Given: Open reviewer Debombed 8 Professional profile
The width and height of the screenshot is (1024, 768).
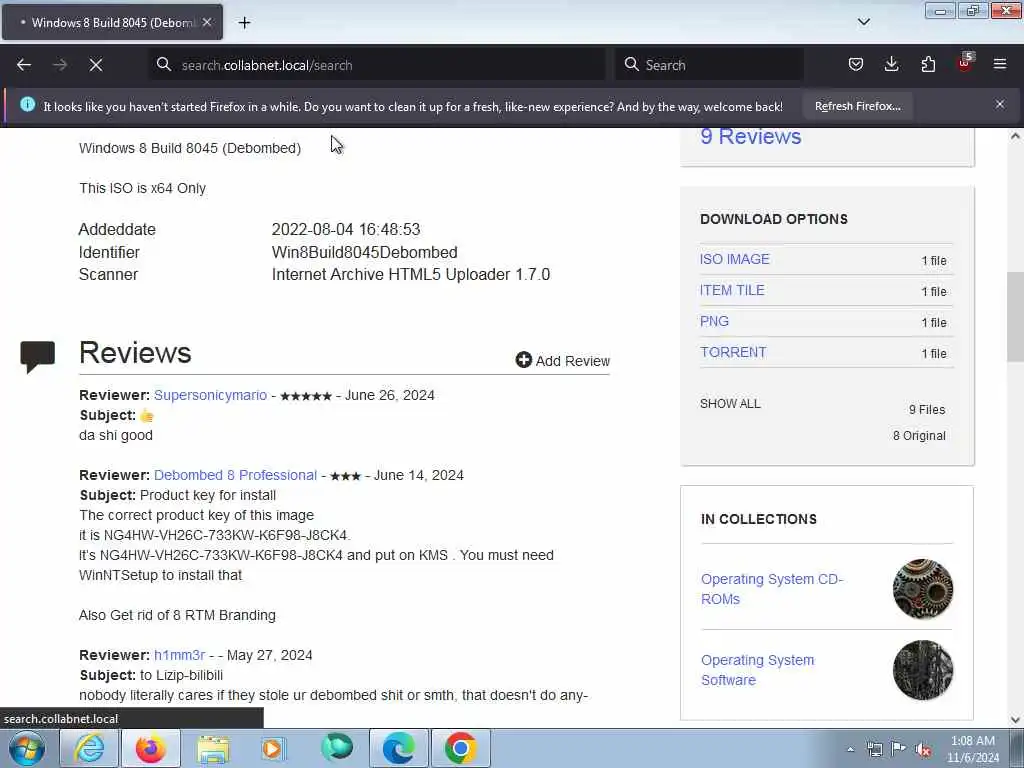Looking at the screenshot, I should [236, 475].
